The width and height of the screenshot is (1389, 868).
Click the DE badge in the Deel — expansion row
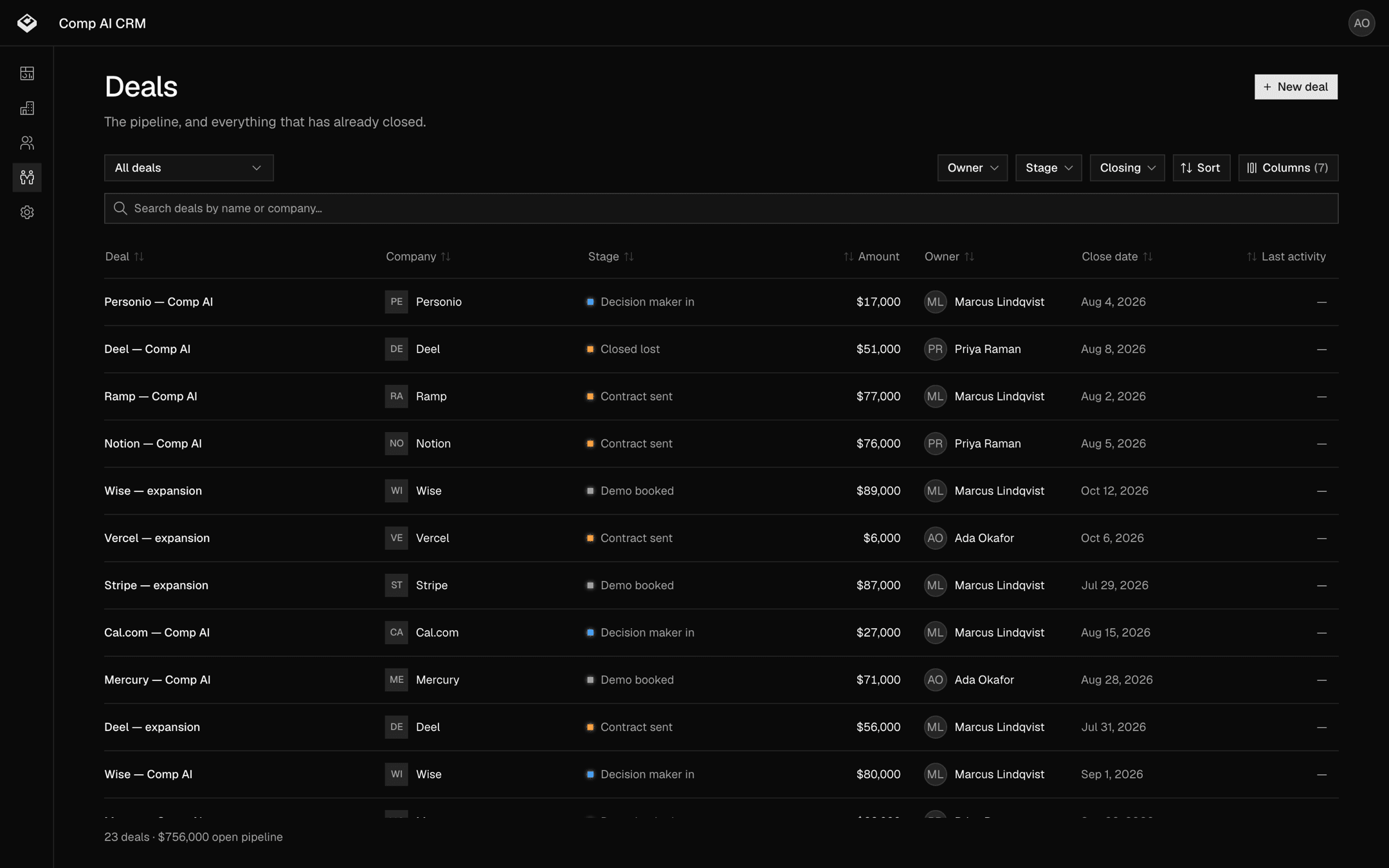[396, 727]
